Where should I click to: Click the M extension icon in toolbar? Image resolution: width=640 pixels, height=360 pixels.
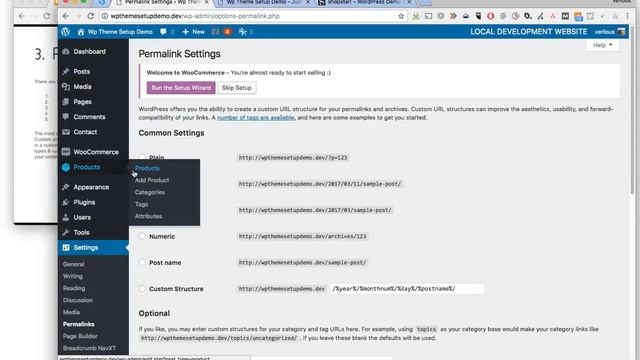coord(565,16)
